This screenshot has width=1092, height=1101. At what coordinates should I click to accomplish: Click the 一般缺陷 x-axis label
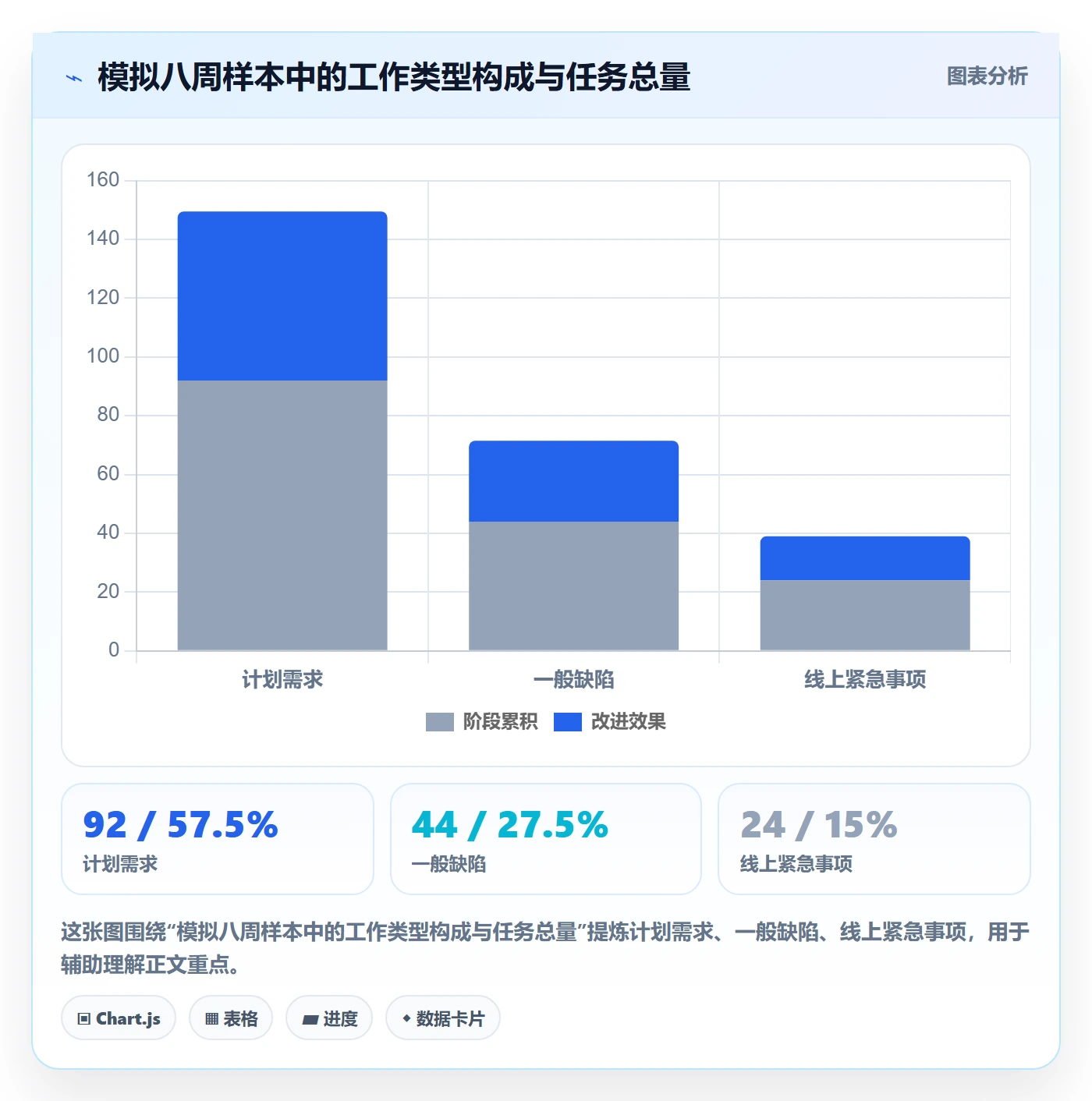pos(573,680)
